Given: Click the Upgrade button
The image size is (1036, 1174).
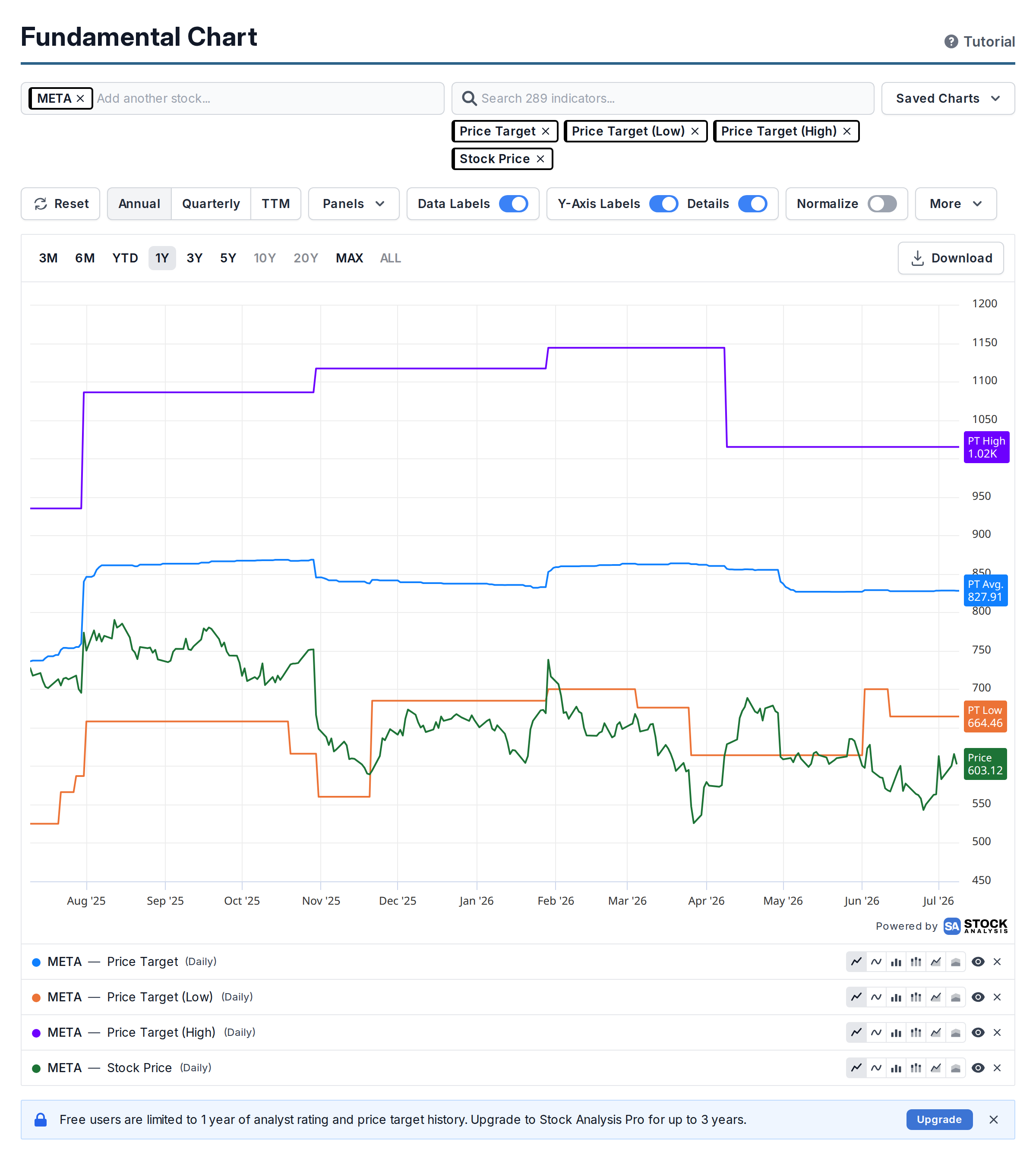Looking at the screenshot, I should tap(939, 1120).
